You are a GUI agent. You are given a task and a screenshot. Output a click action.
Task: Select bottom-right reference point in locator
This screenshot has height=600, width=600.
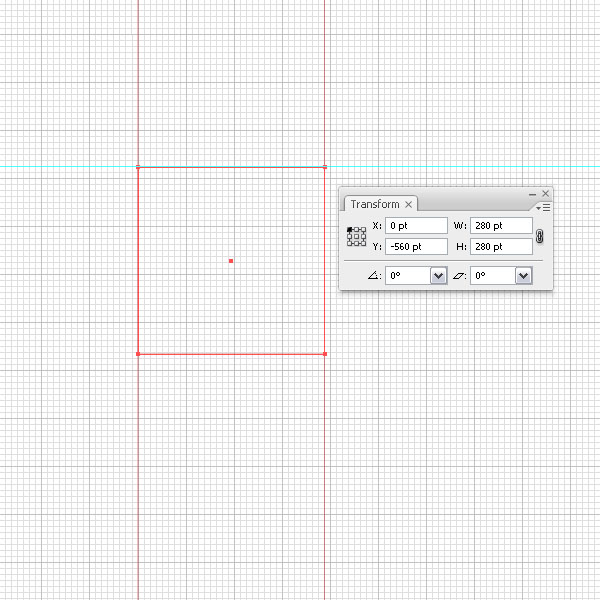(x=363, y=243)
